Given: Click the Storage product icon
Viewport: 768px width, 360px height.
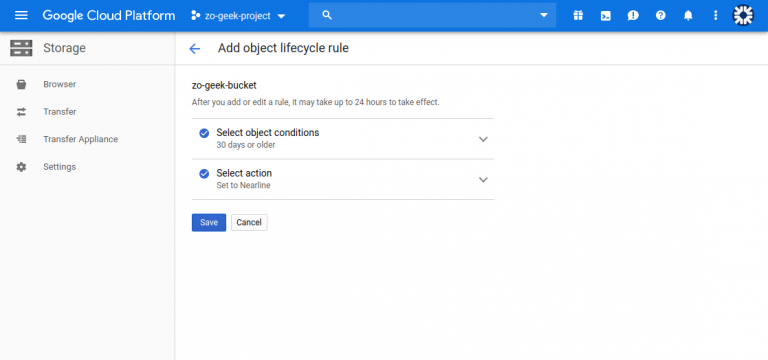Looking at the screenshot, I should tap(21, 48).
